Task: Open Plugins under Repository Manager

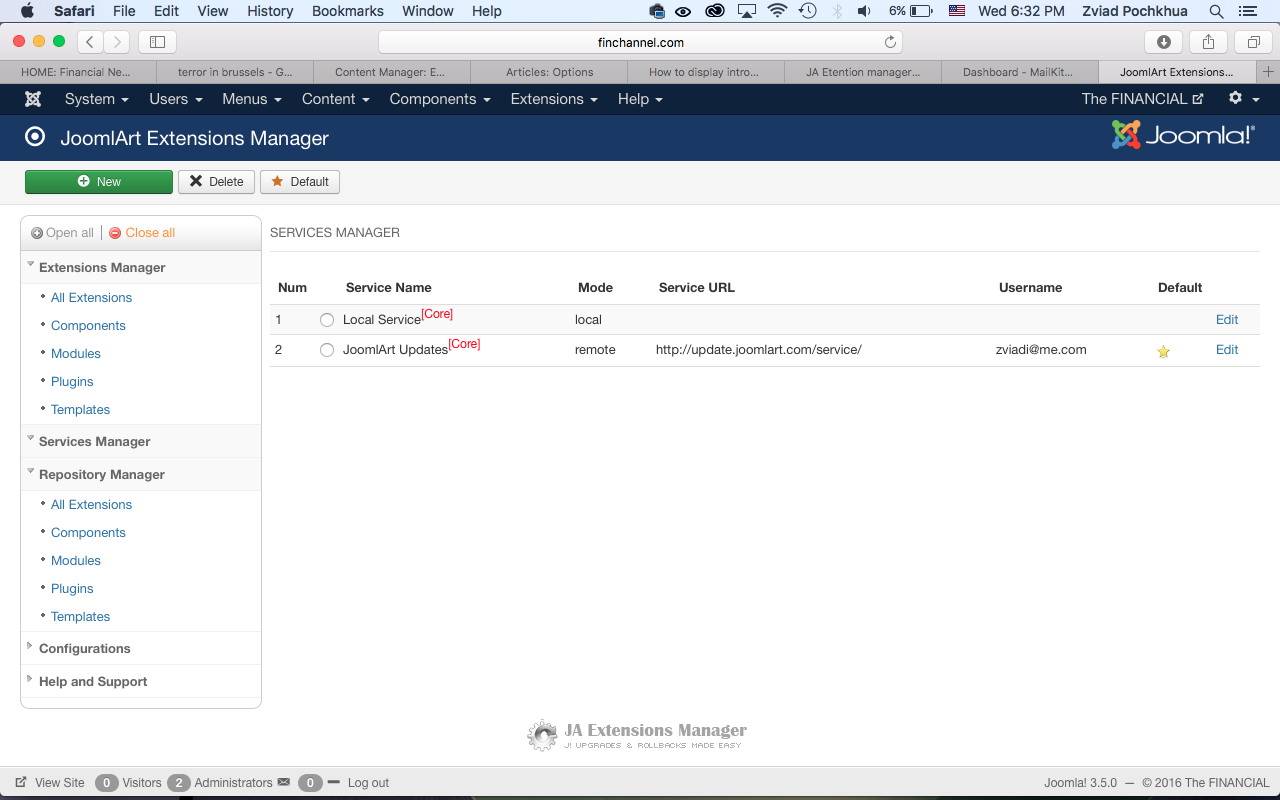Action: pos(72,588)
